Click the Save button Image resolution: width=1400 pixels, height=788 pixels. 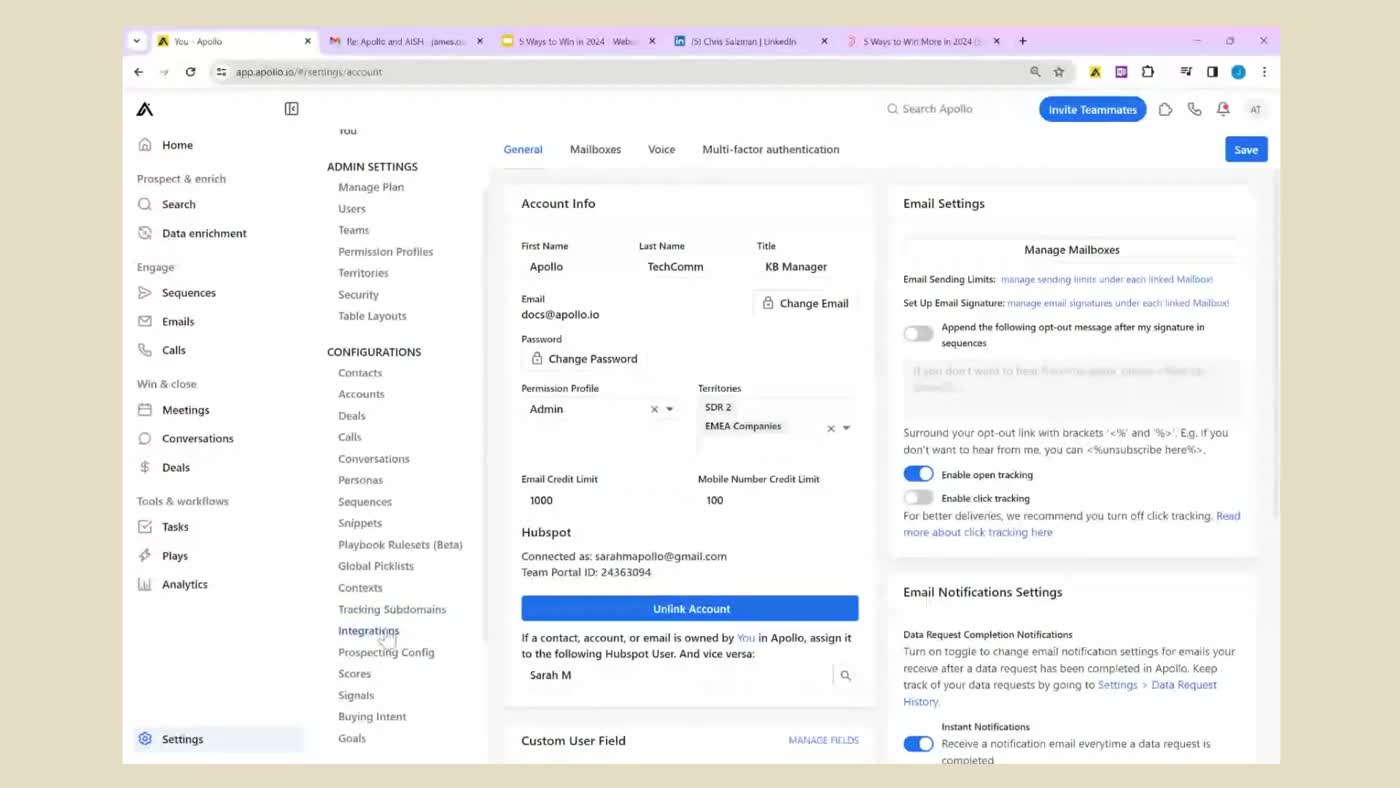click(1246, 149)
